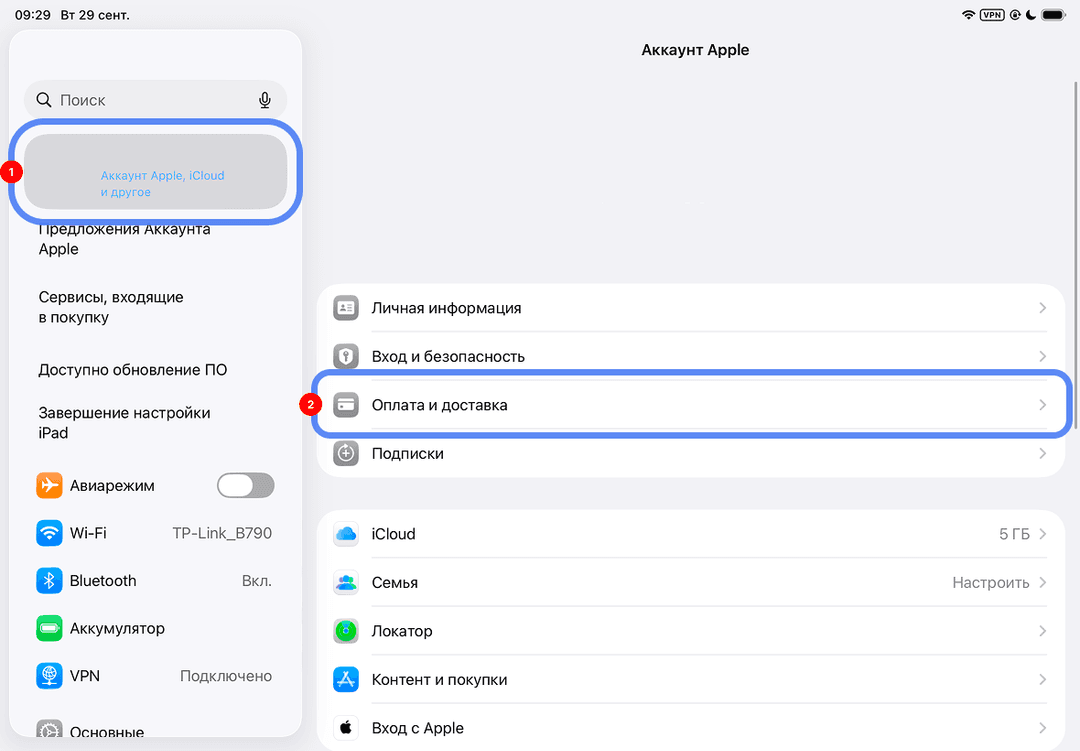Viewport: 1080px width, 751px height.
Task: Tap the TP-Link_B790 network name
Action: 222,533
